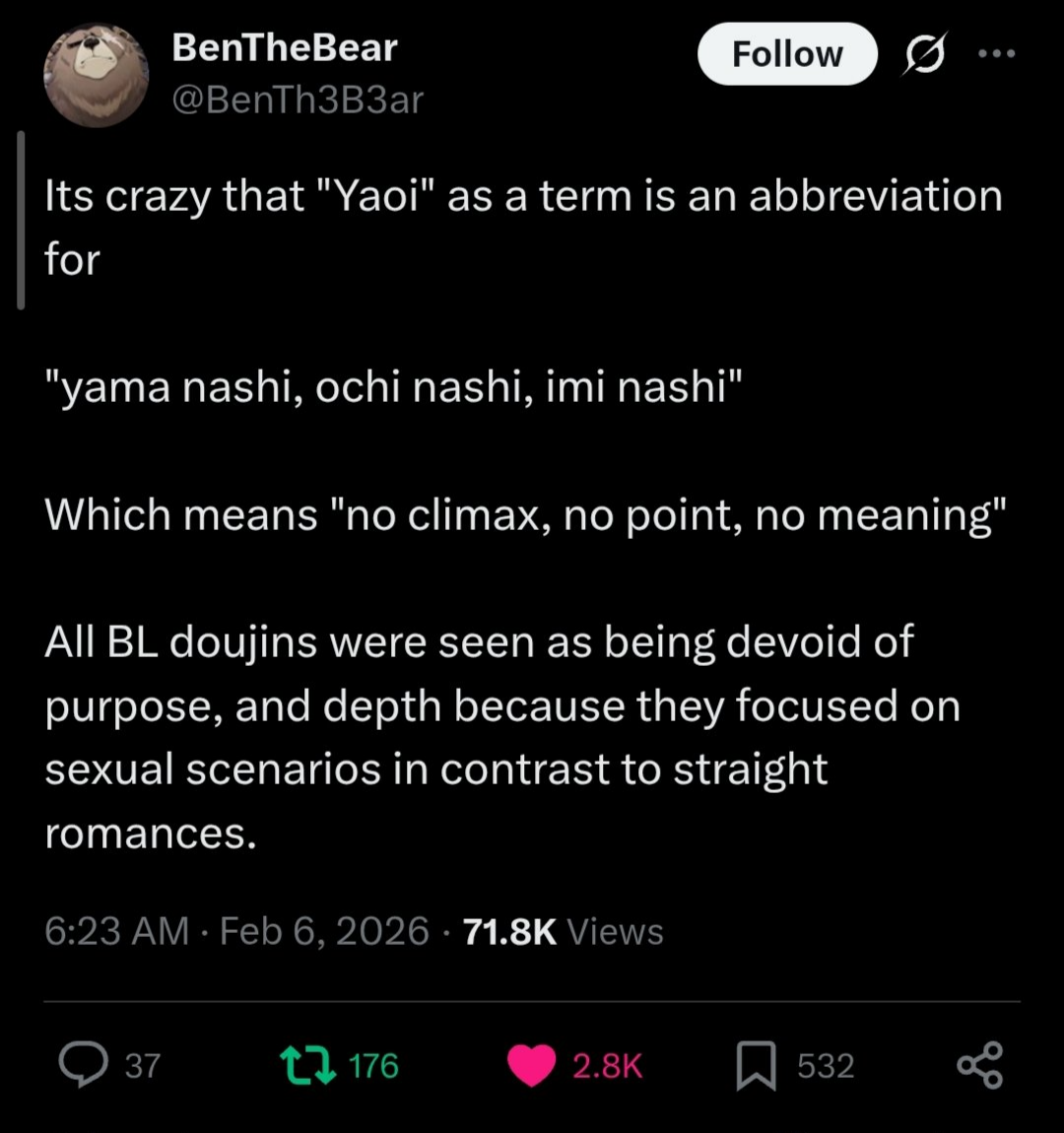Open BenTheBear's bear avatar picture
Viewport: 1064px width, 1133px height.
96,75
